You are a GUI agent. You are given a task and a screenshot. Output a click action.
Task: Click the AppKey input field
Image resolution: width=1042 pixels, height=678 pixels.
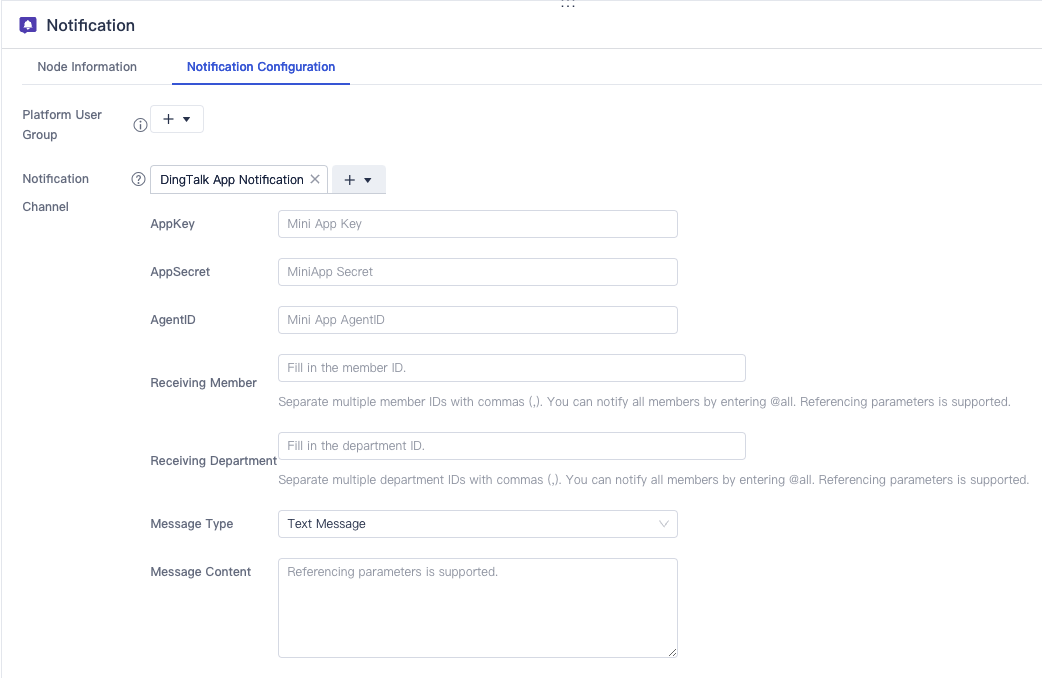pyautogui.click(x=477, y=224)
